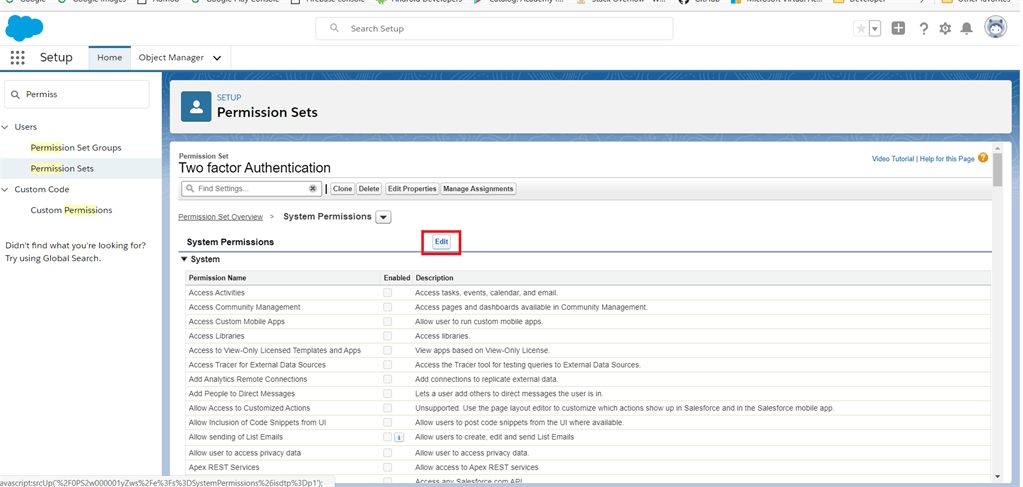This screenshot has height=487, width=1023.
Task: Click the scrollbar up arrow
Action: 998,147
